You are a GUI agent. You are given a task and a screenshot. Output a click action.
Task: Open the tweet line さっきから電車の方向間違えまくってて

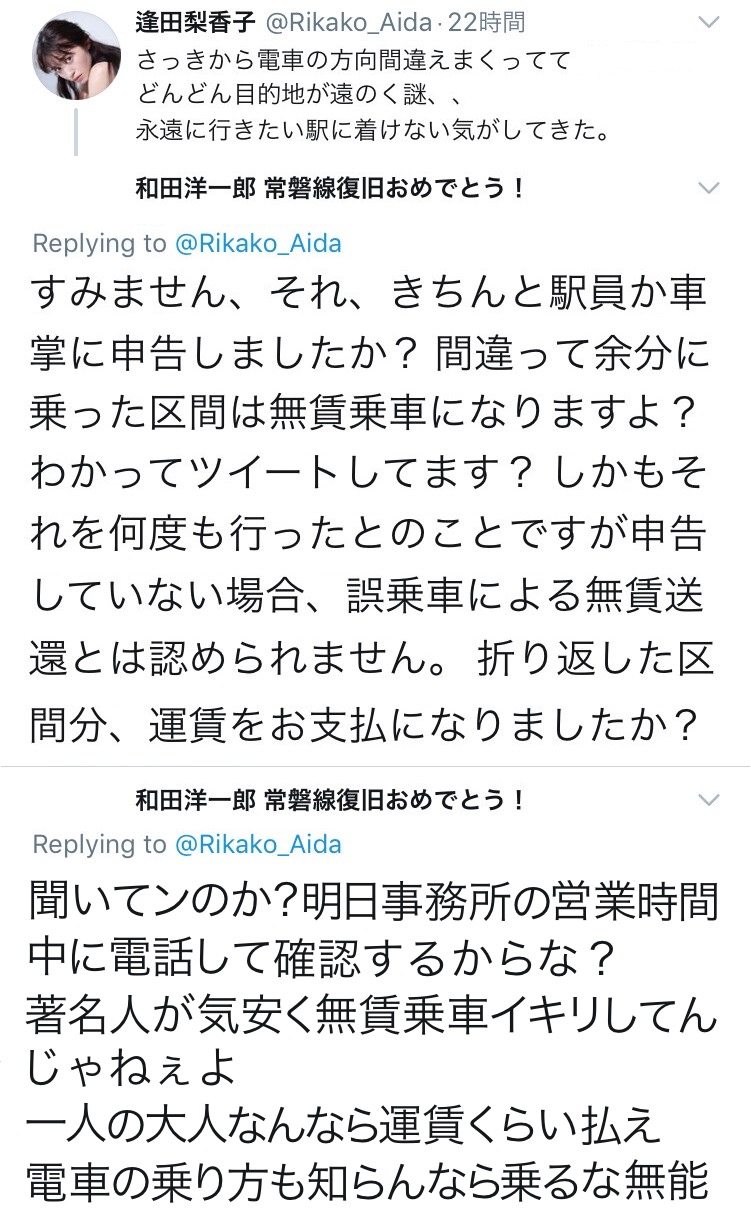tap(353, 61)
